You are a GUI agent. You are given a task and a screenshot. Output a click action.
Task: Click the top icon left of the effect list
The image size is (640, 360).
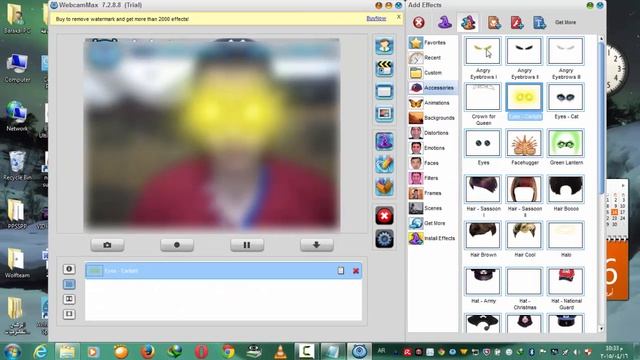(69, 269)
